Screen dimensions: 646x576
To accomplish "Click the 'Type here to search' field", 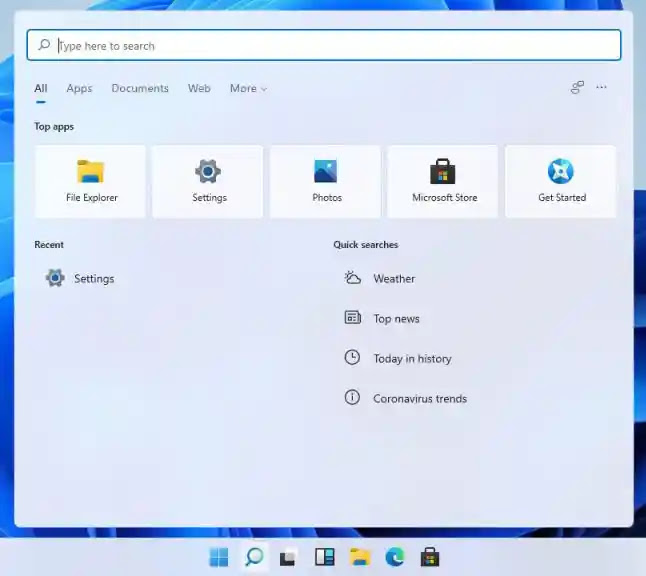I will tap(324, 45).
